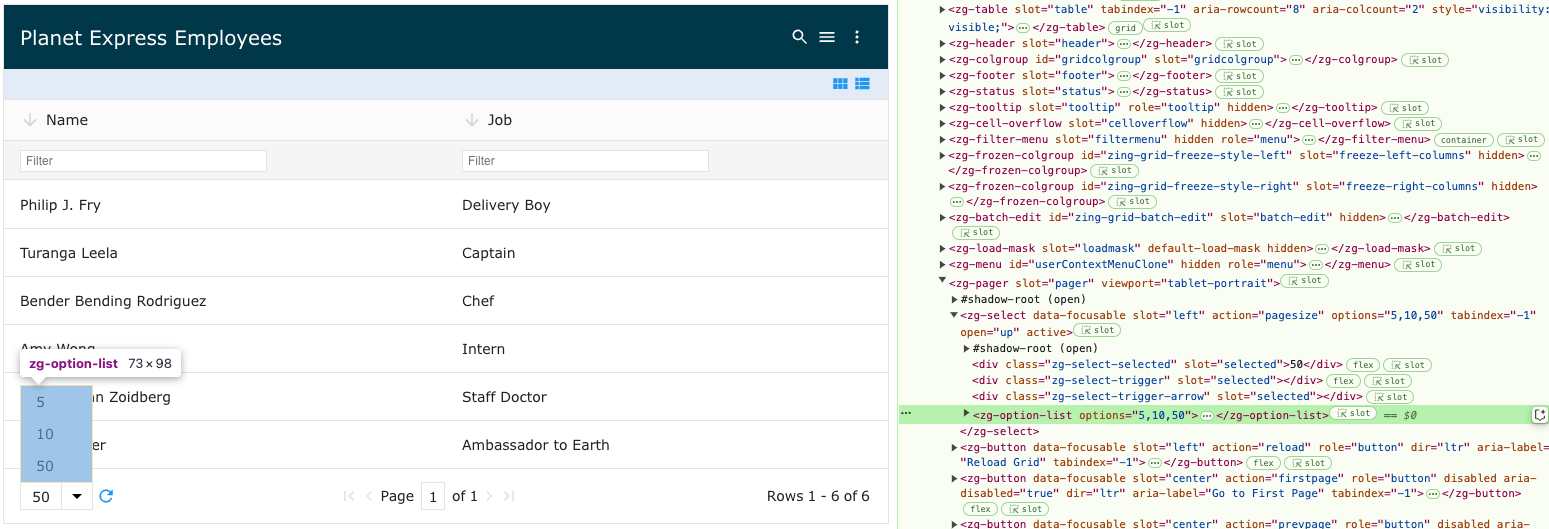This screenshot has height=529, width=1549.
Task: Click the grid badge after zg-table element
Action: point(1126,28)
